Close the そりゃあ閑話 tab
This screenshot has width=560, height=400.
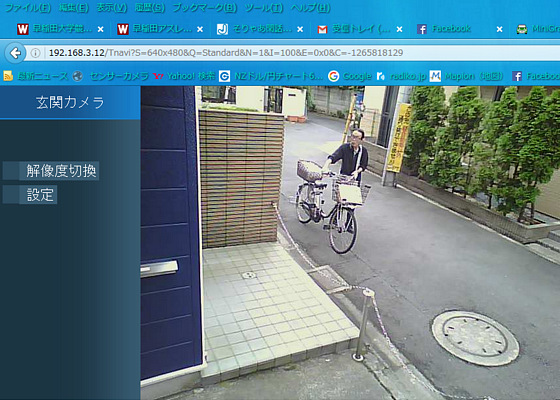pyautogui.click(x=300, y=29)
